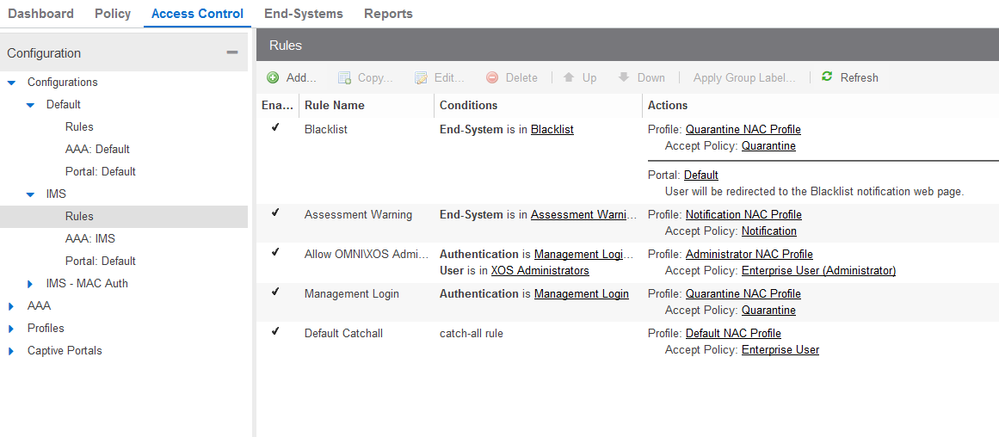Image resolution: width=999 pixels, height=437 pixels.
Task: Click the Copy rule toolbar icon
Action: [345, 78]
